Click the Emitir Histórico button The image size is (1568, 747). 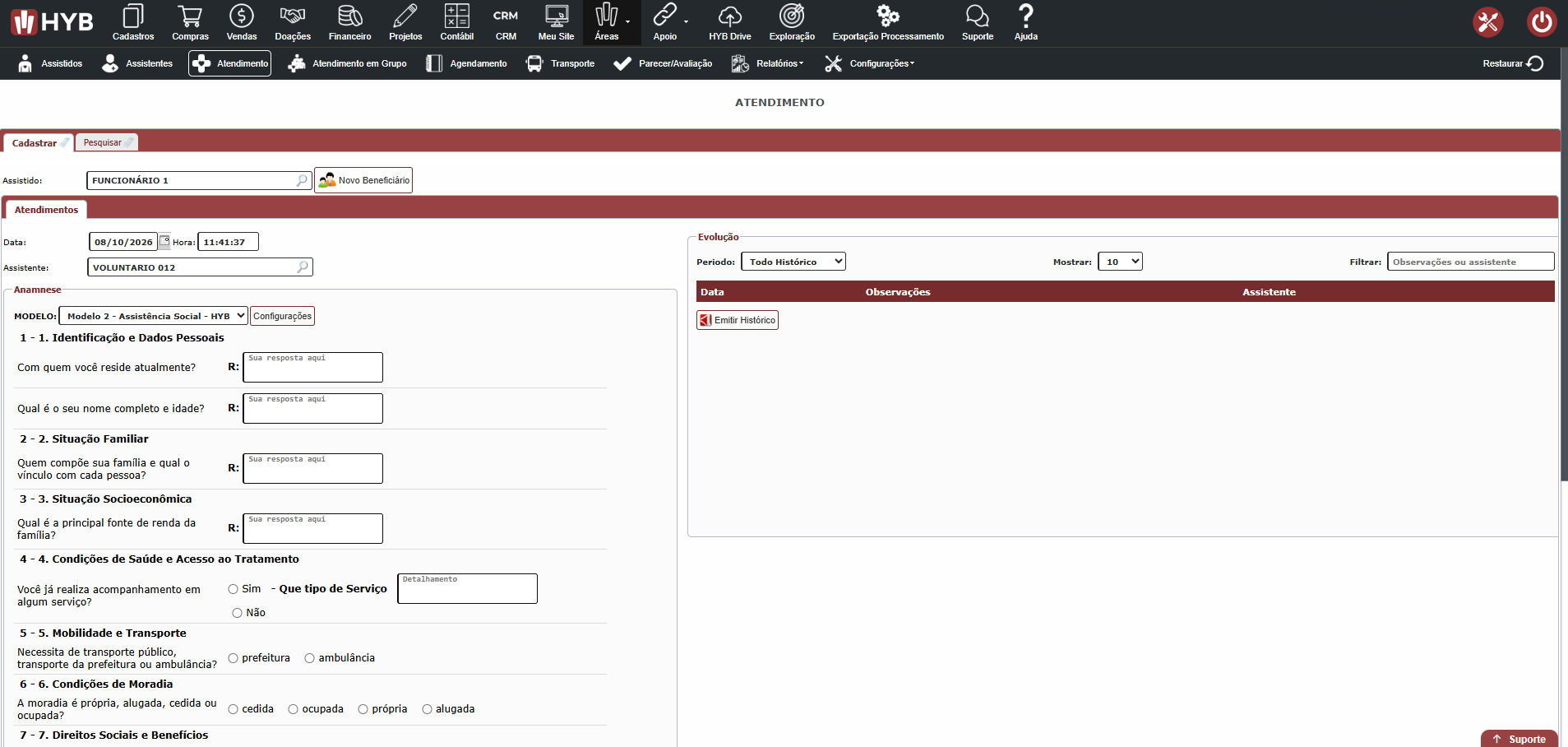pyautogui.click(x=738, y=320)
